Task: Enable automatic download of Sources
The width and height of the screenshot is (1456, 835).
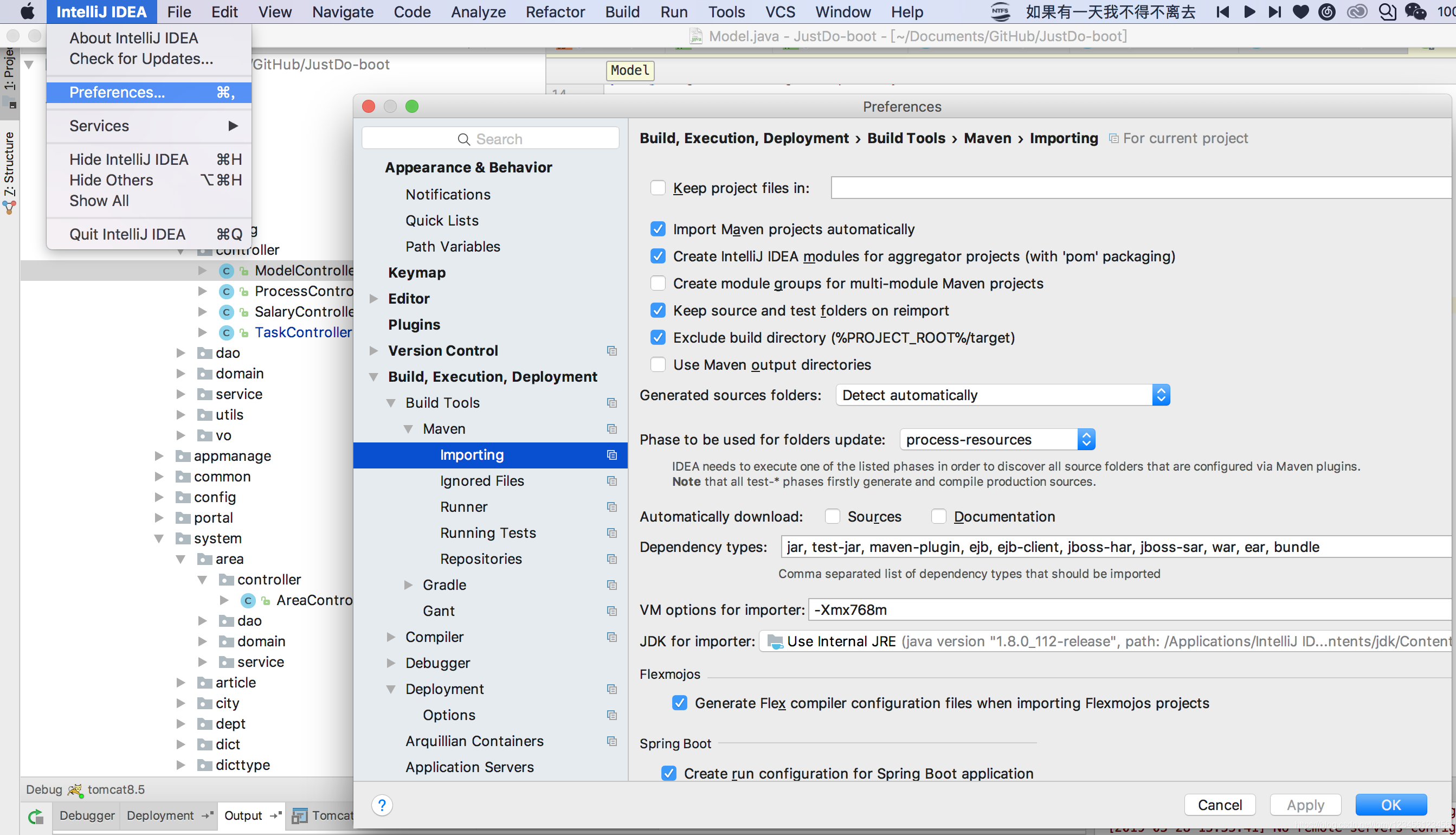Action: [x=832, y=517]
